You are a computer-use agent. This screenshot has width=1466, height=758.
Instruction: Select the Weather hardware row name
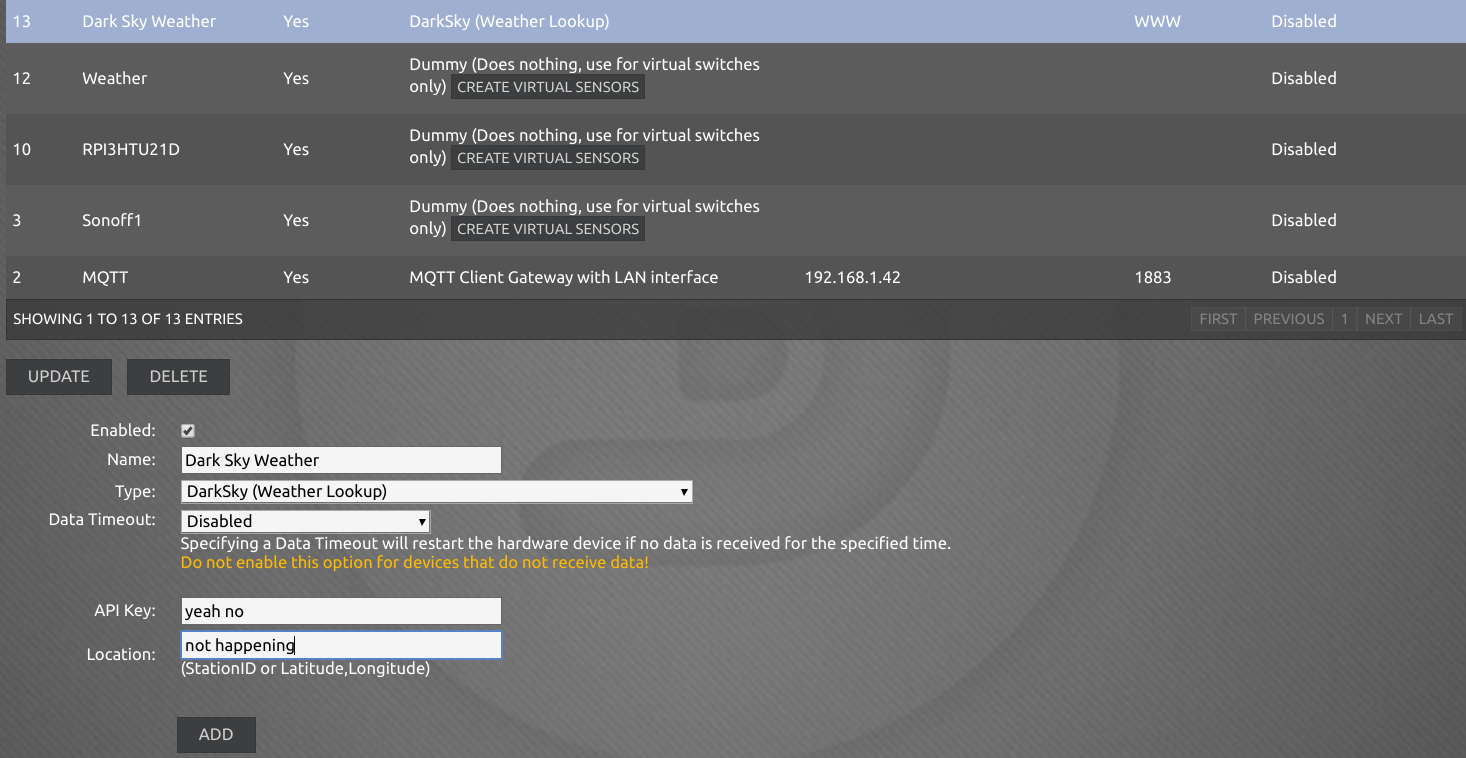[115, 78]
